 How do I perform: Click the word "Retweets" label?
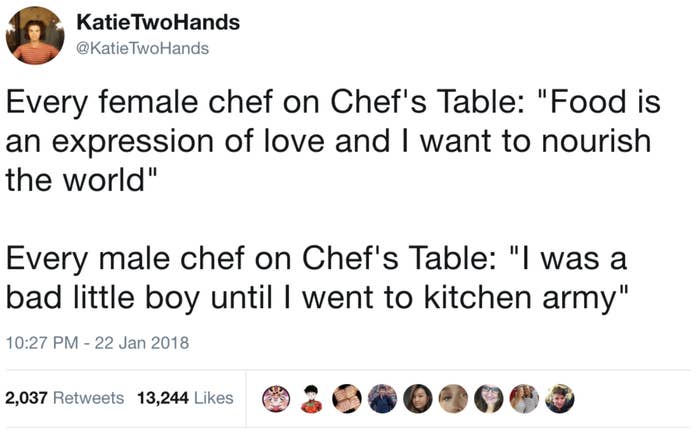point(88,398)
